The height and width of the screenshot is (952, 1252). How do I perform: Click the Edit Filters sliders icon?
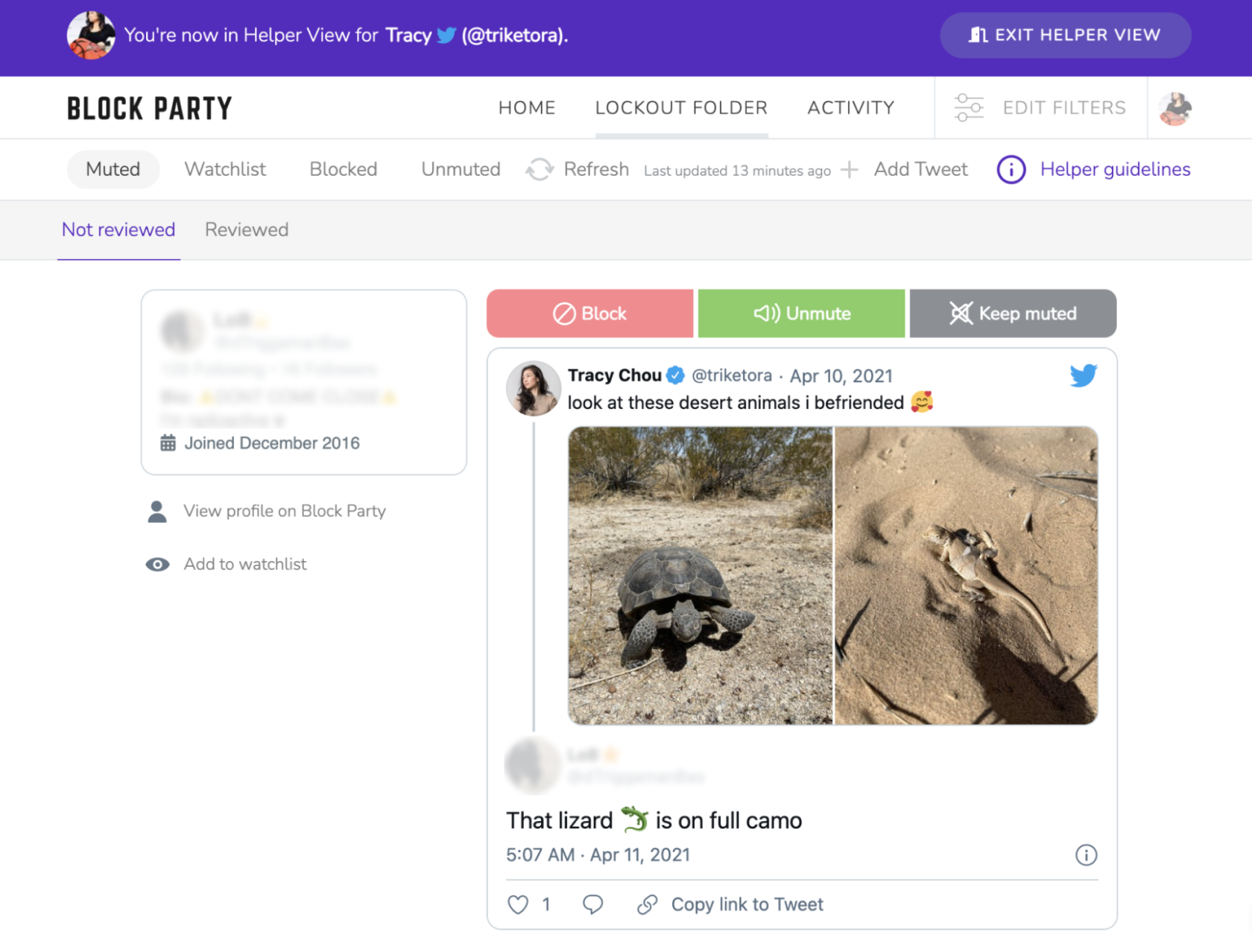coord(969,108)
